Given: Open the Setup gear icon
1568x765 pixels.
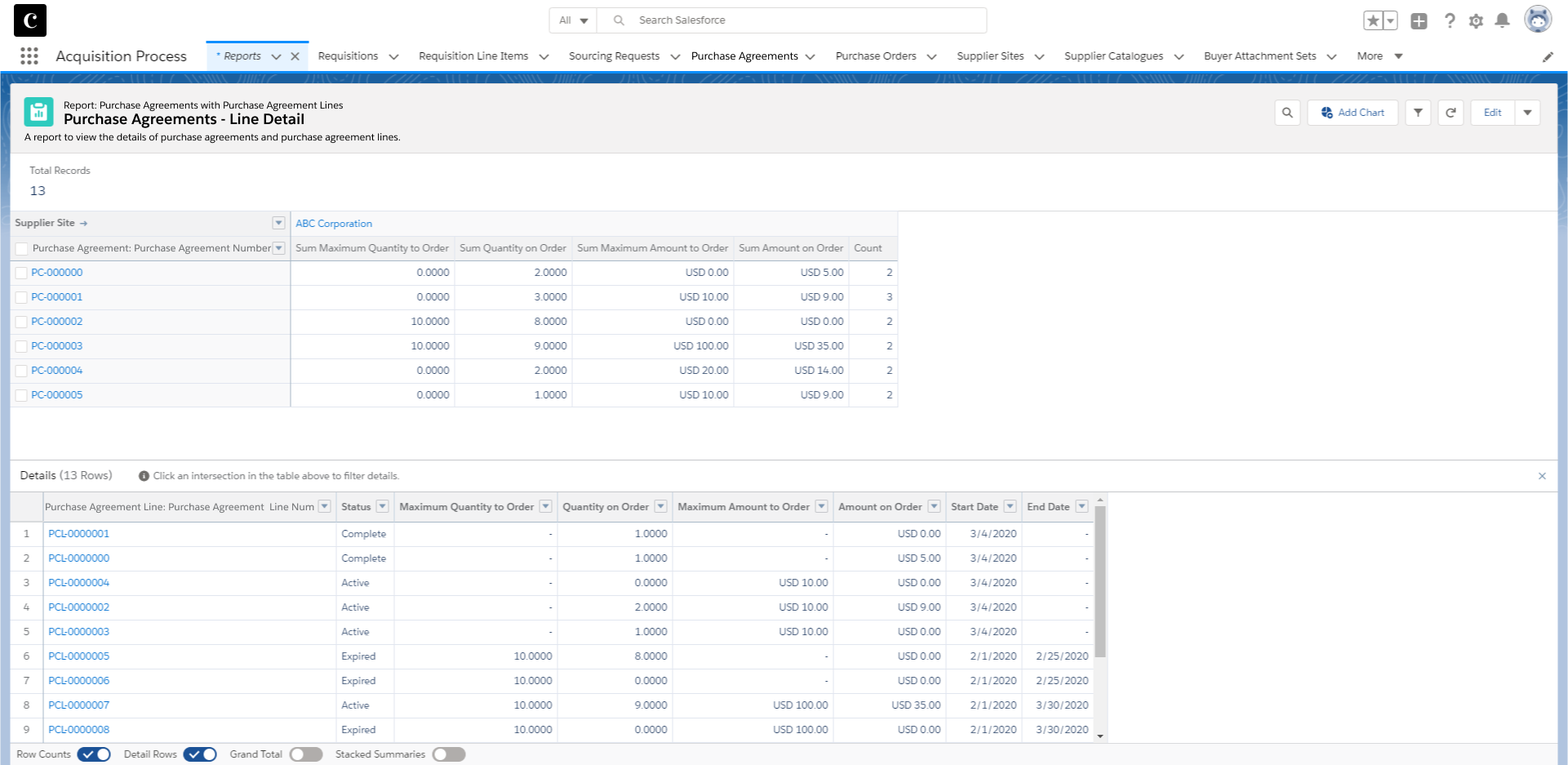Looking at the screenshot, I should point(1476,21).
